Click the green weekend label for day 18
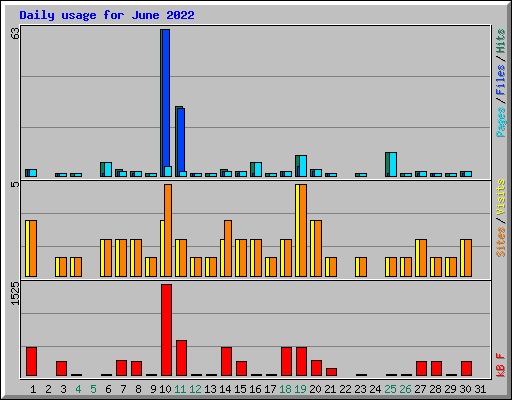512x400 pixels. coord(285,389)
